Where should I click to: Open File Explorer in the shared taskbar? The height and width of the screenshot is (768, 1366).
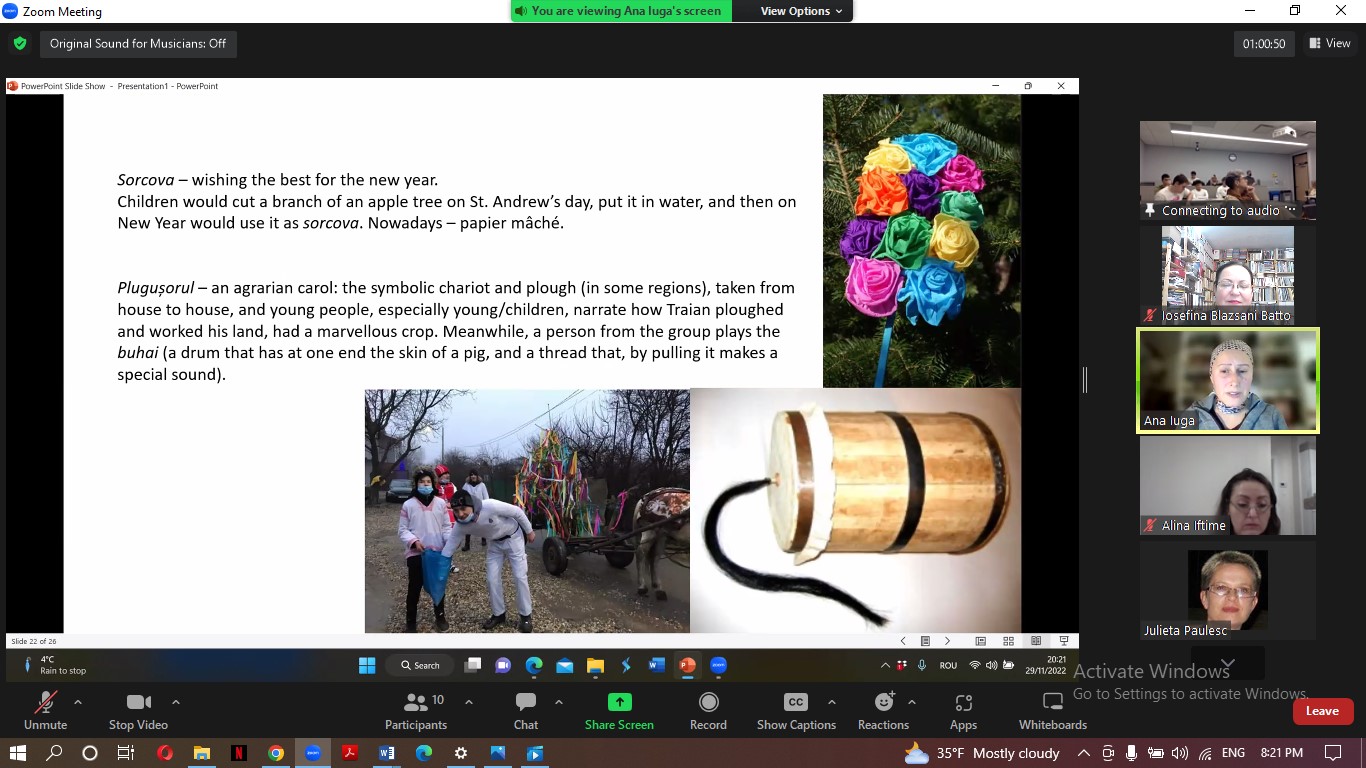pyautogui.click(x=595, y=665)
